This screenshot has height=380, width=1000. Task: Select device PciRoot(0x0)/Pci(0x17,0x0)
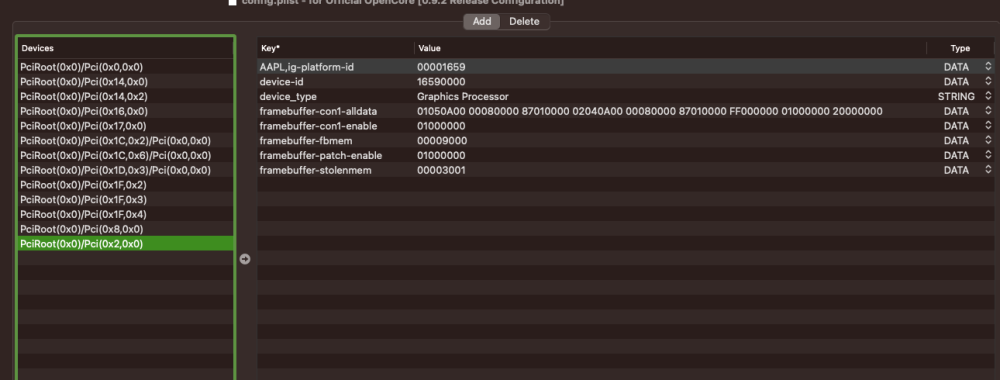[x=125, y=126]
